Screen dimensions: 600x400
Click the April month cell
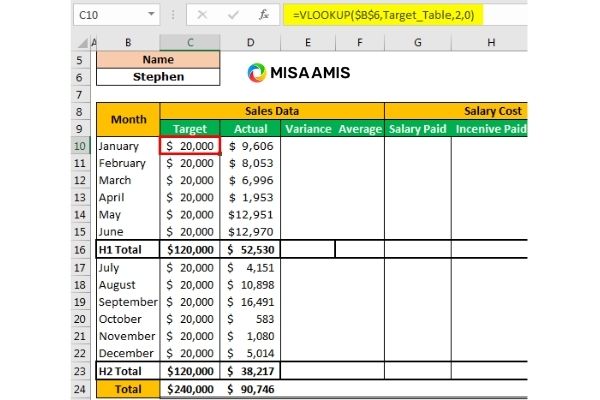click(128, 198)
